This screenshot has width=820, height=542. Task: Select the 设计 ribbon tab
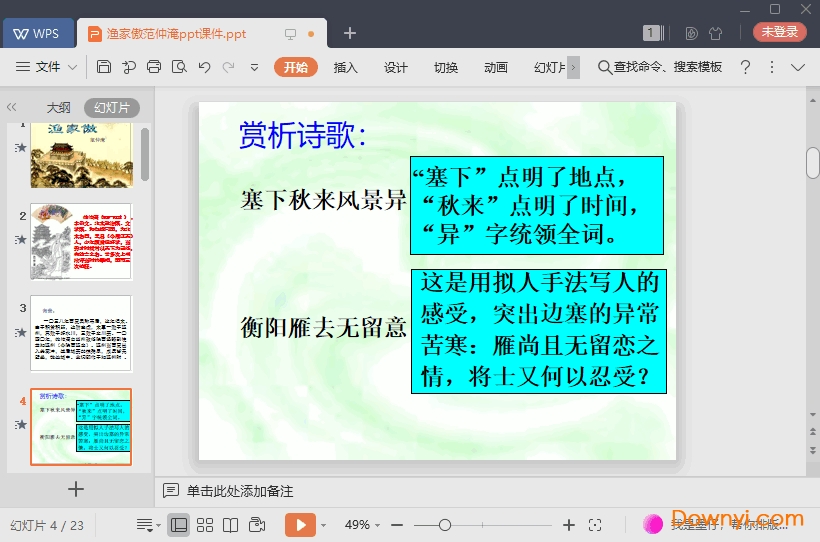[395, 67]
